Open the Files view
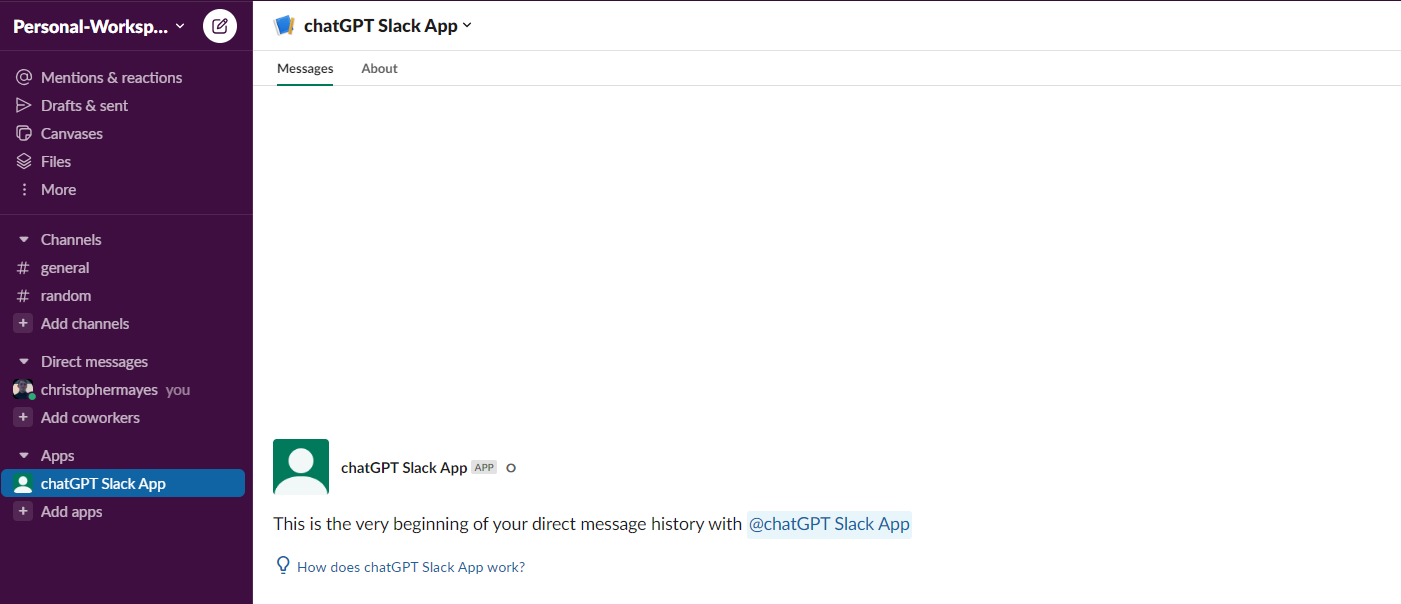This screenshot has width=1401, height=604. pyautogui.click(x=55, y=162)
